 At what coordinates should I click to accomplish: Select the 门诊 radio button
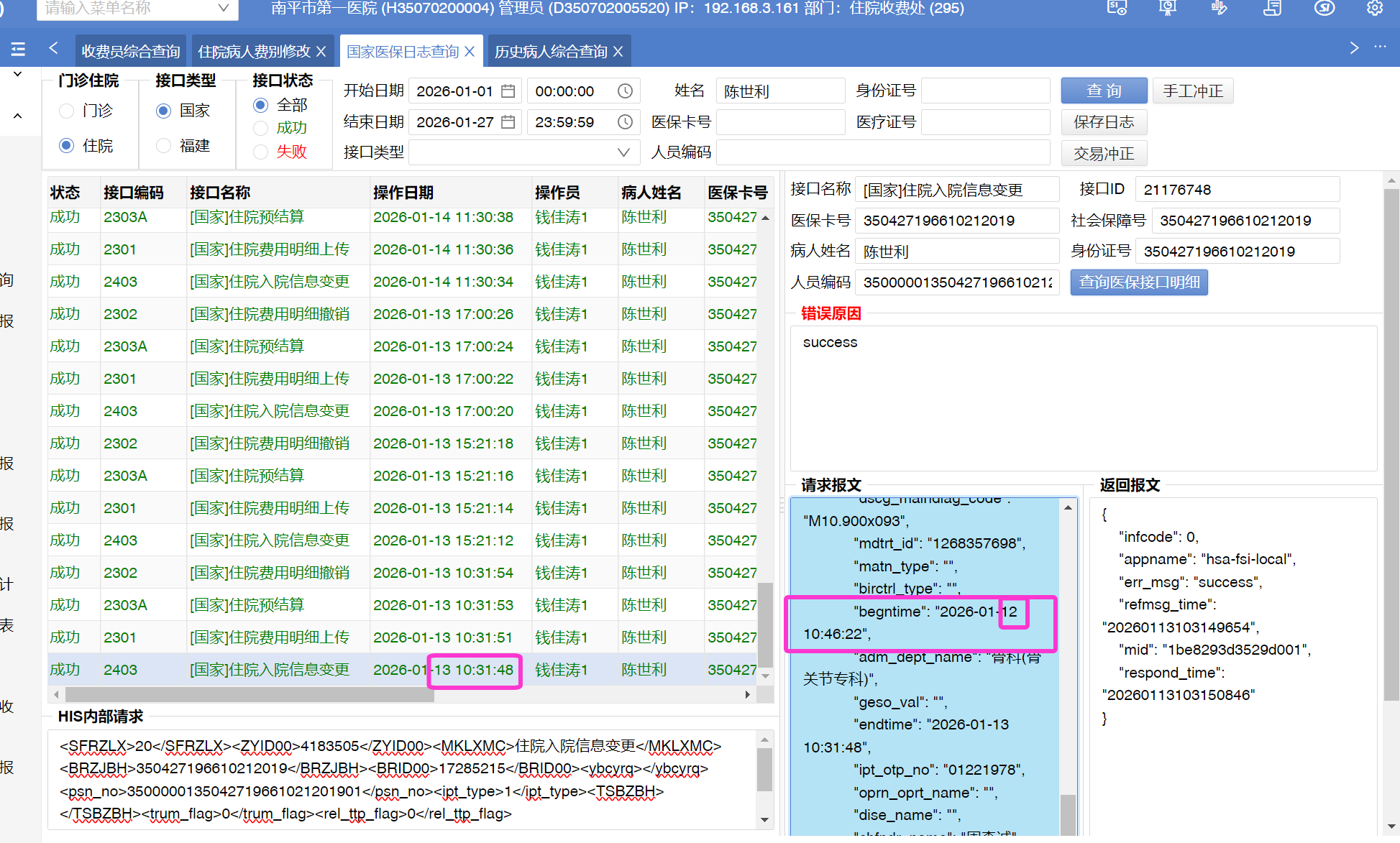coord(67,111)
